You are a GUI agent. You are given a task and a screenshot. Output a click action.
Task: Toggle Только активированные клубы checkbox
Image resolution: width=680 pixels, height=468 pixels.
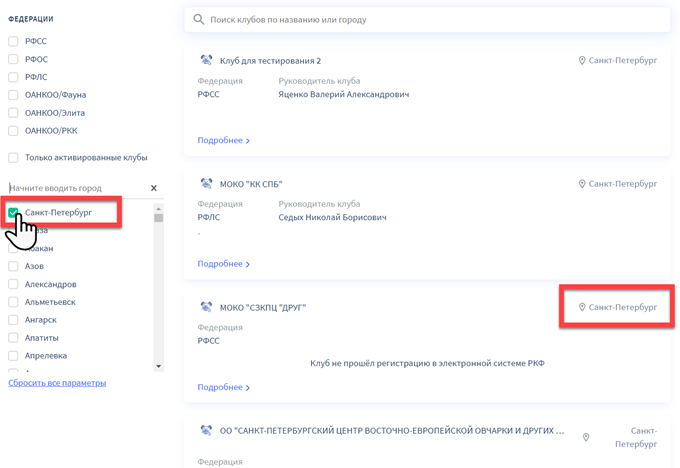coord(13,157)
